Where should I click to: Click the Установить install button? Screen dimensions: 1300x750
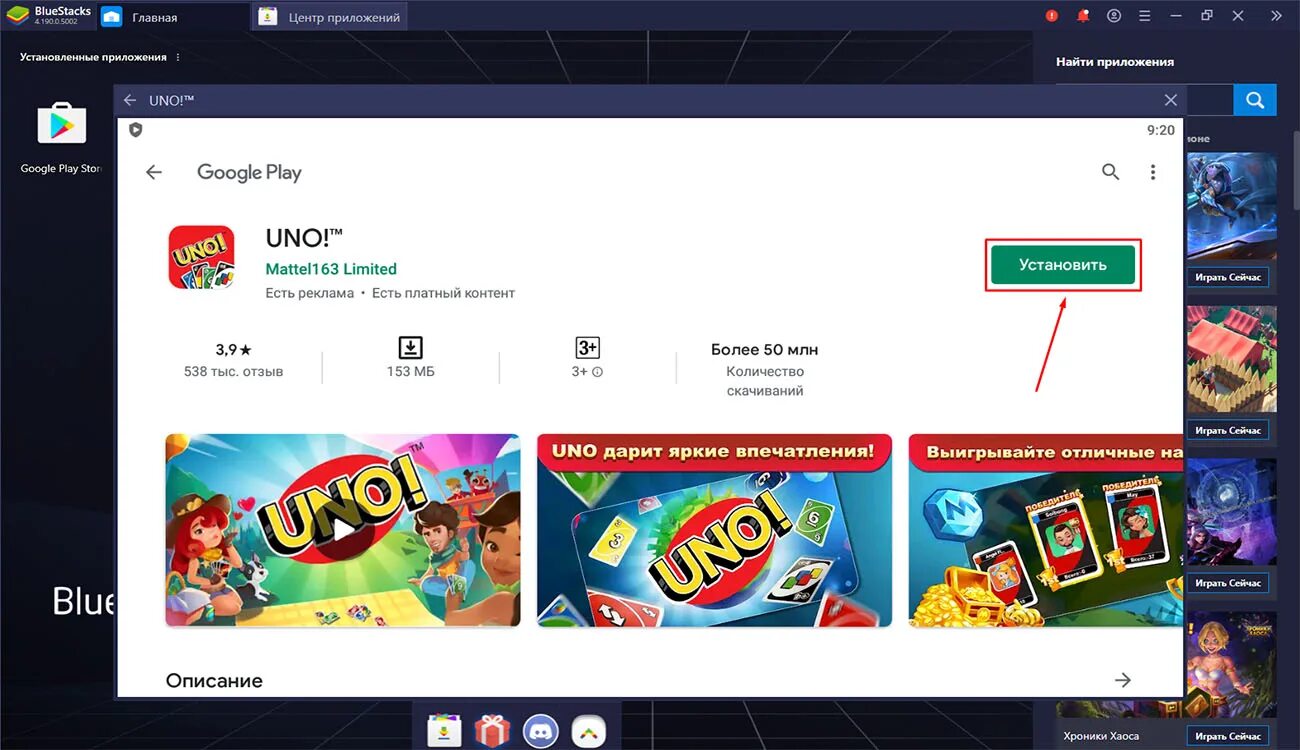pos(1063,265)
